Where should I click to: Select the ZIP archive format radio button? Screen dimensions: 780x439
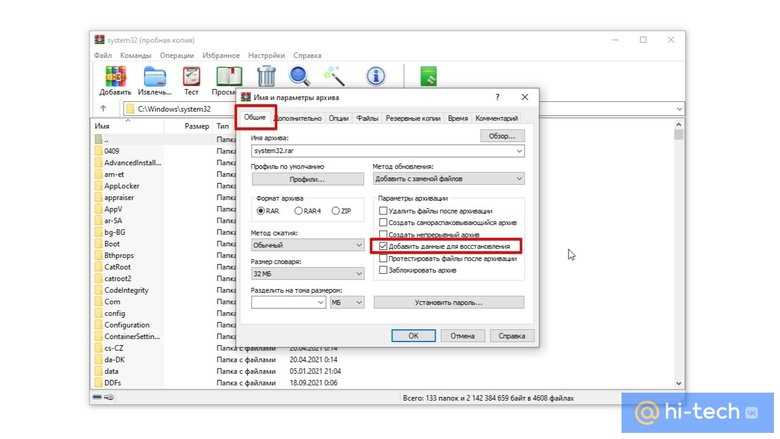coord(334,211)
